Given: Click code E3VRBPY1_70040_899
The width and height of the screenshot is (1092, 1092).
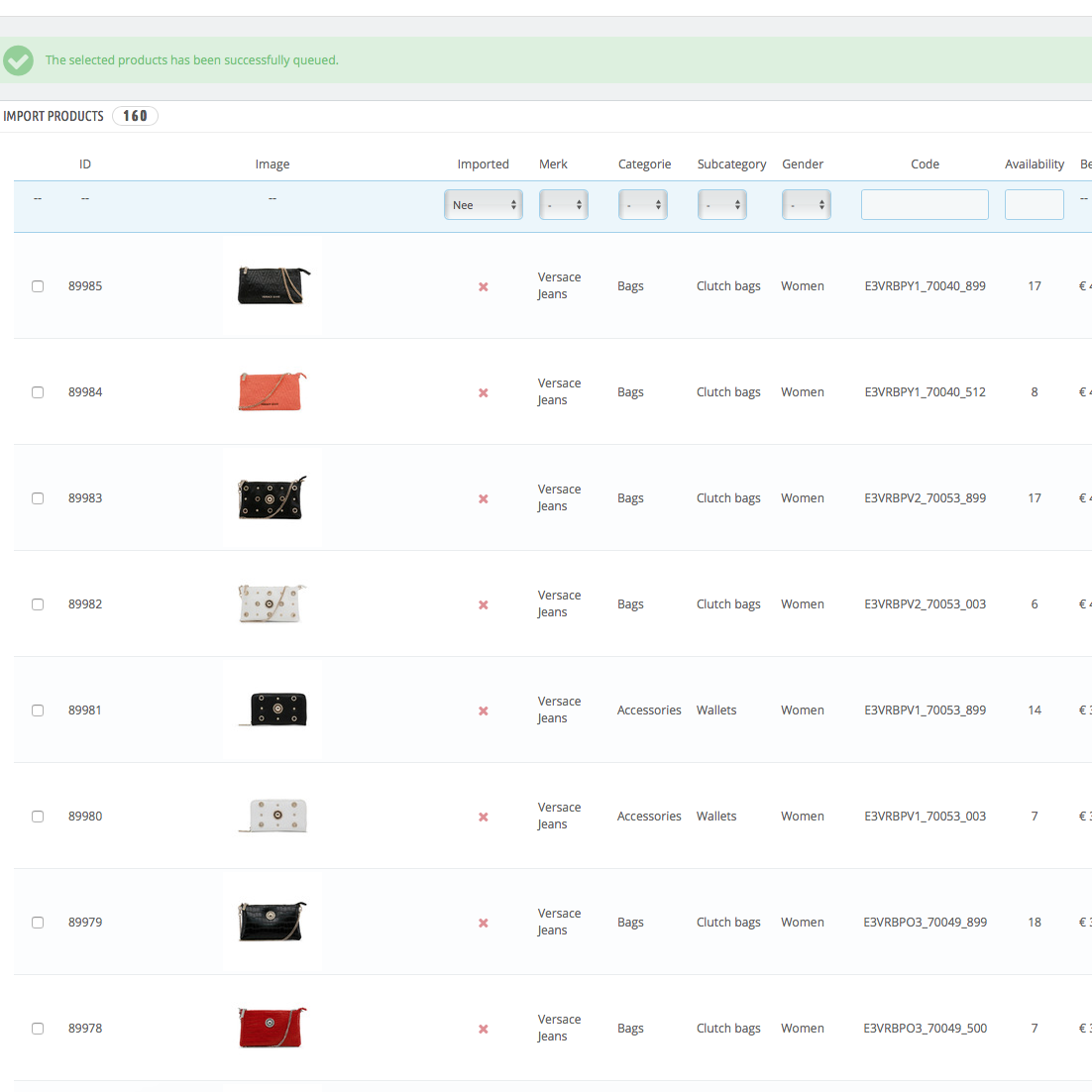Looking at the screenshot, I should 925,285.
